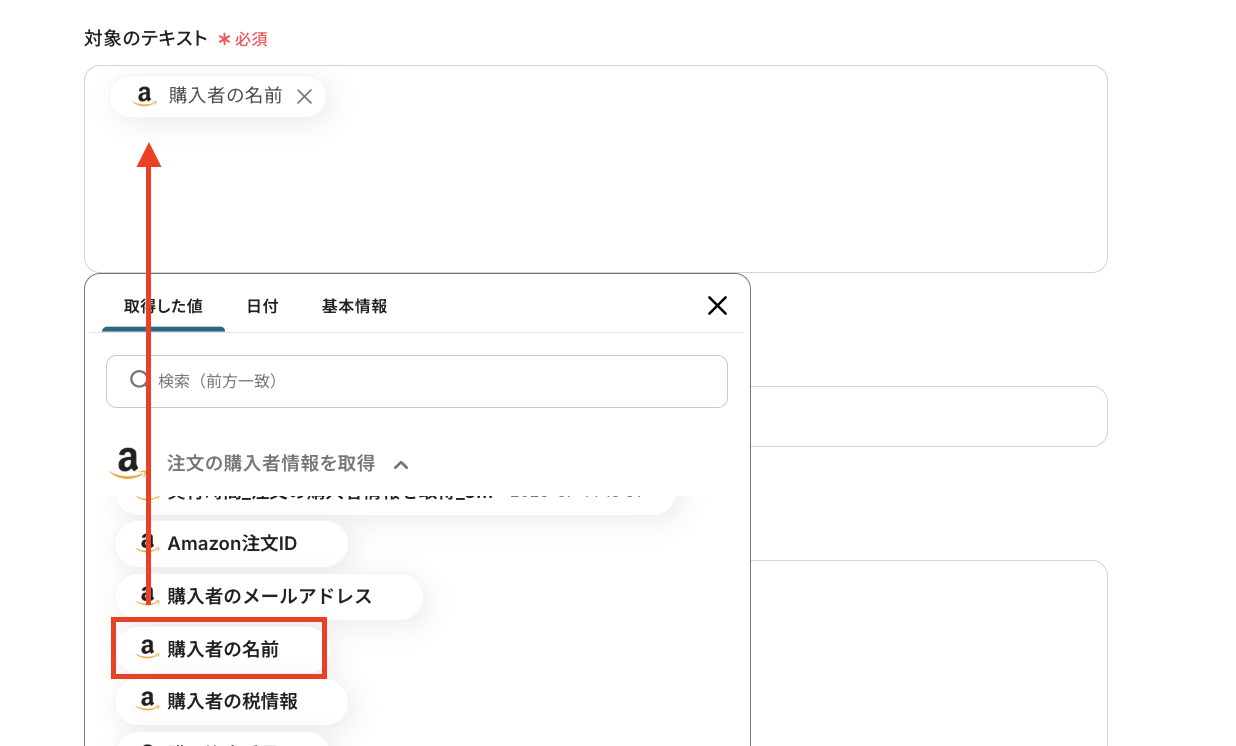This screenshot has height=746, width=1236.
Task: Switch to the 取得した値 tab
Action: 163,306
